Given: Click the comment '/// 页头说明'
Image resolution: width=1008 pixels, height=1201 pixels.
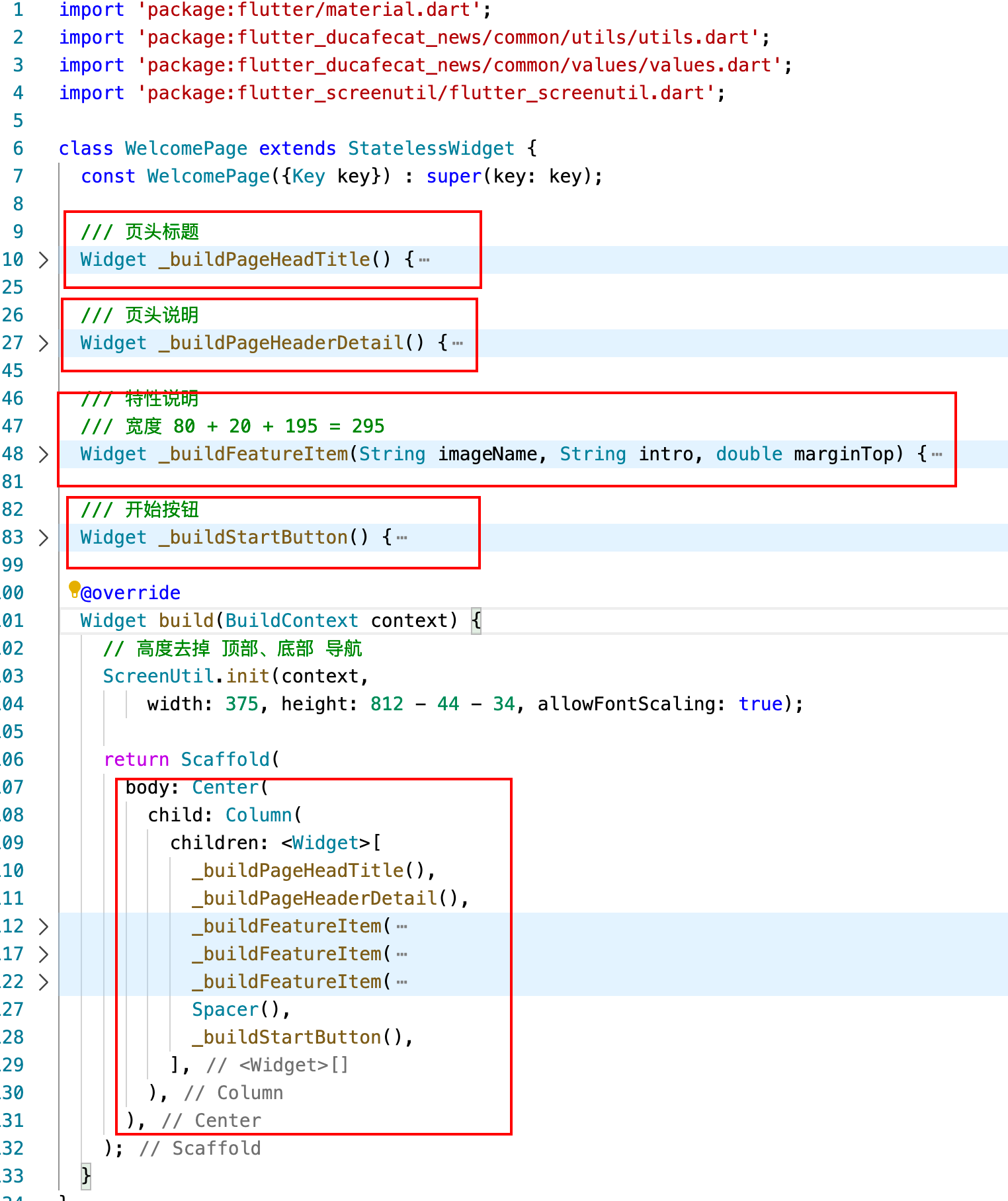Looking at the screenshot, I should point(140,315).
